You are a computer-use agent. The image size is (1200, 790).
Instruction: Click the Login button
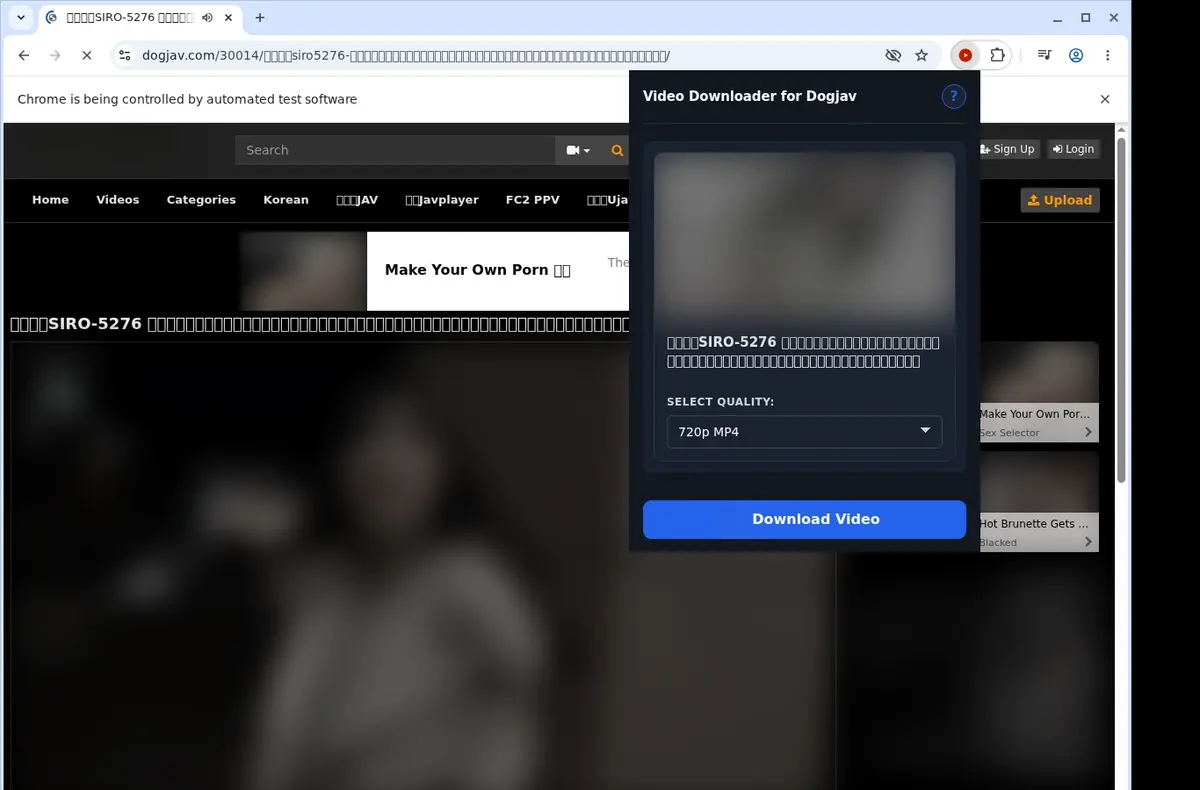(1073, 149)
